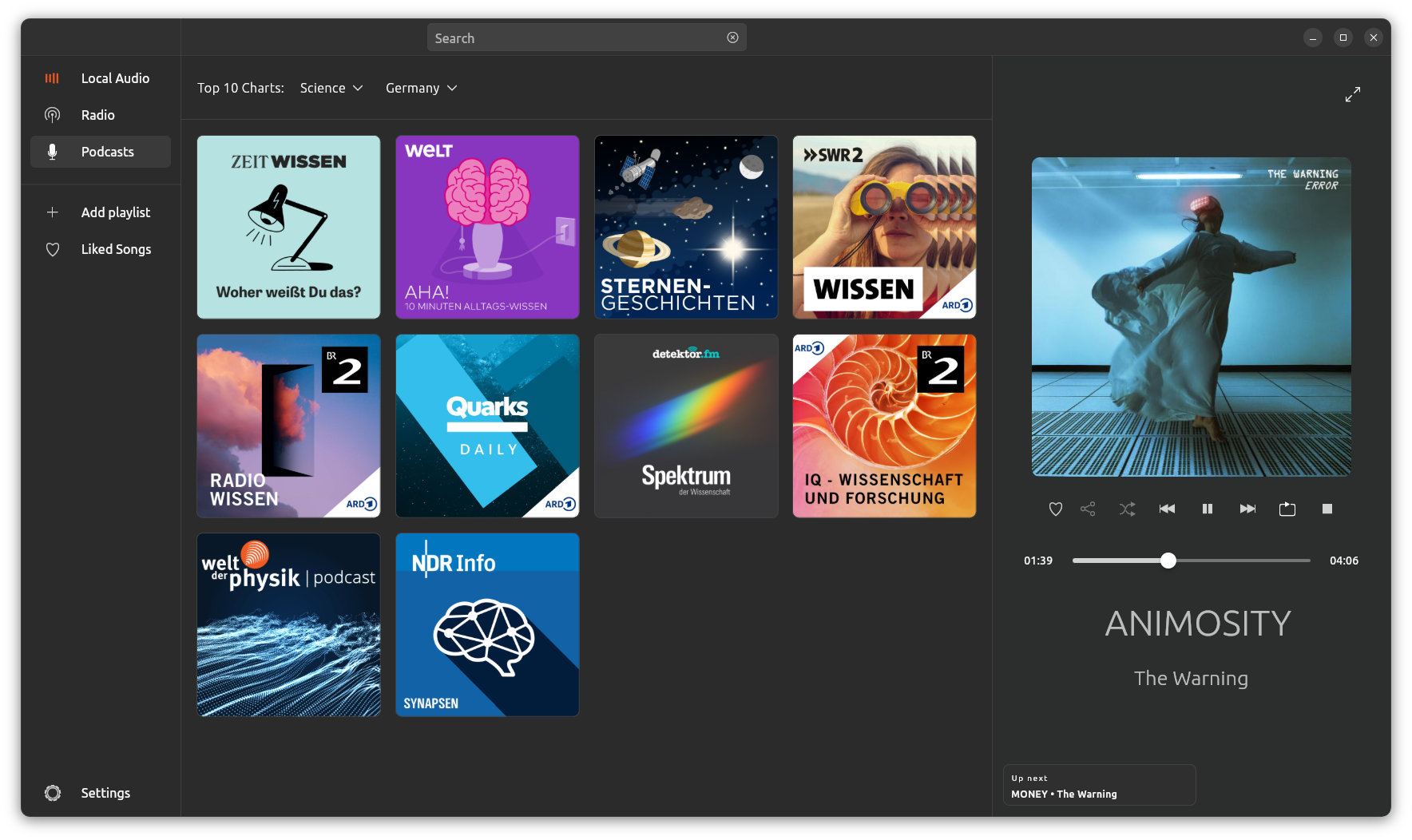Screen dimensions: 1412x840
Task: Open the NDR Info Synapsen podcast
Action: point(487,624)
